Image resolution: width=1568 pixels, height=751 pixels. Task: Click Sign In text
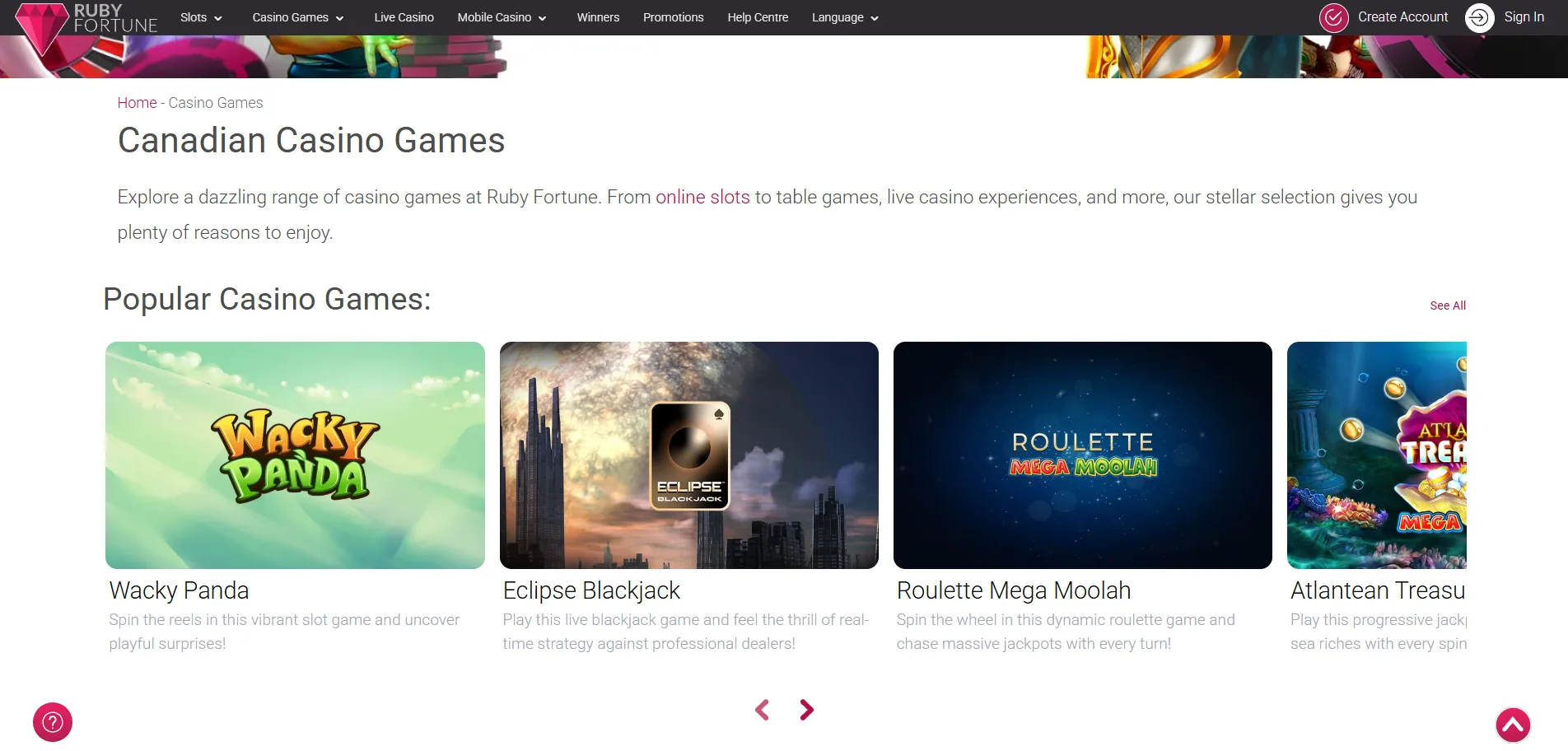click(1524, 17)
